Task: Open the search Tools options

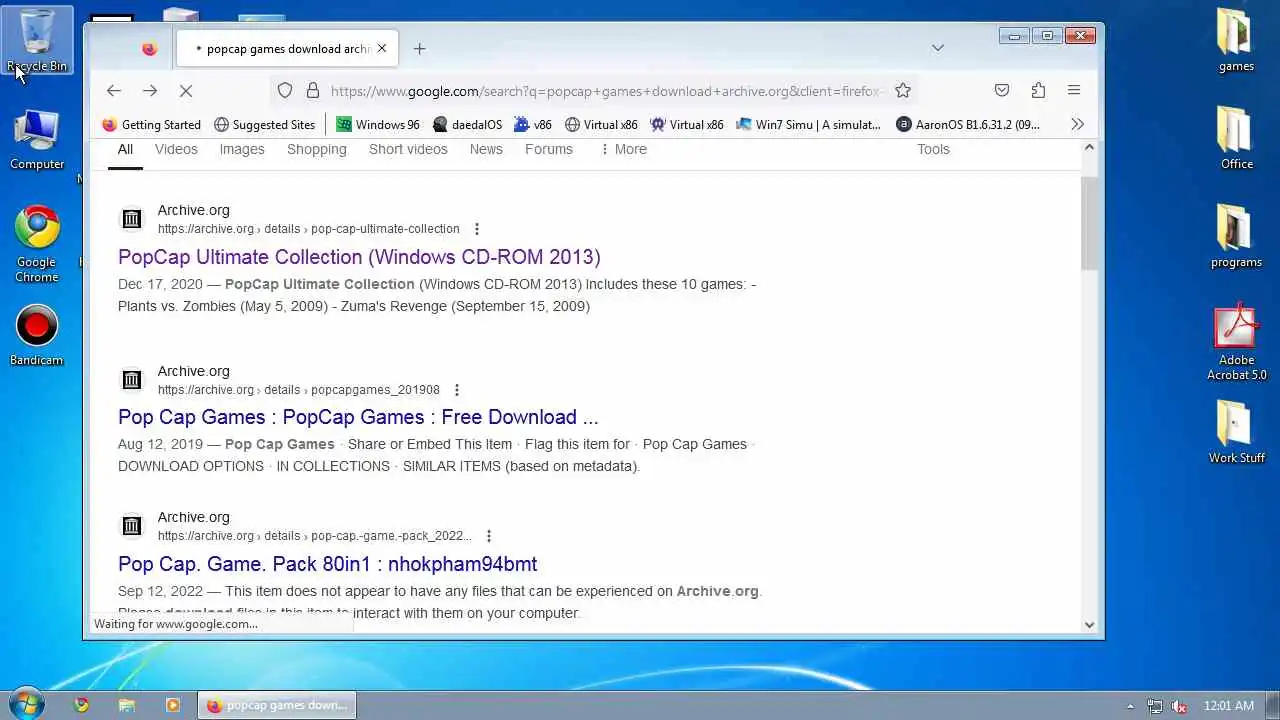Action: coord(933,149)
